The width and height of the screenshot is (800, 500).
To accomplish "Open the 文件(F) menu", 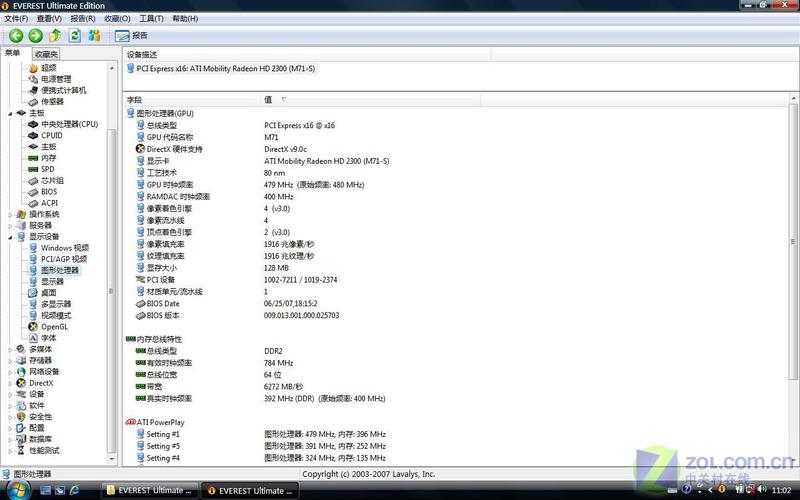I will pyautogui.click(x=16, y=18).
